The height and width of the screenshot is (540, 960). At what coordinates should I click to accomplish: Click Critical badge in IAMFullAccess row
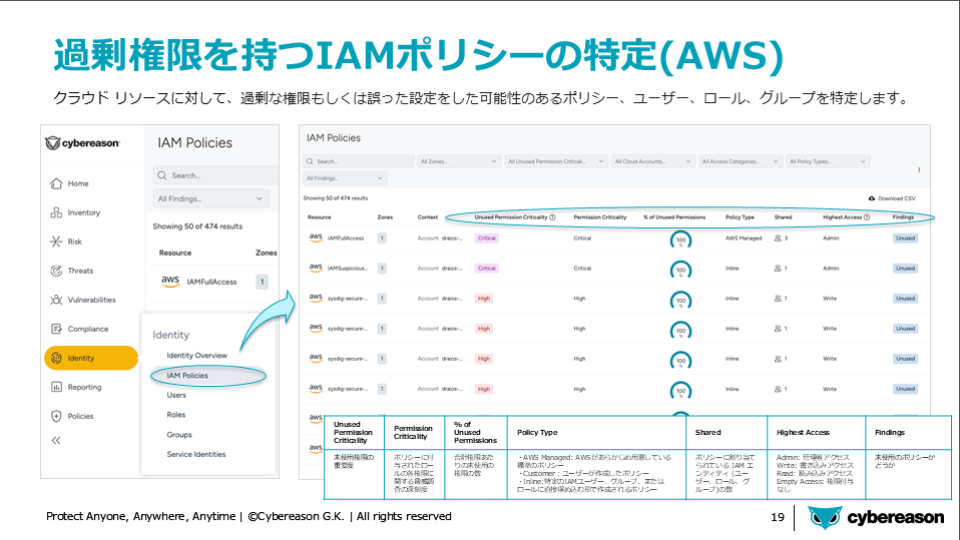[x=487, y=238]
